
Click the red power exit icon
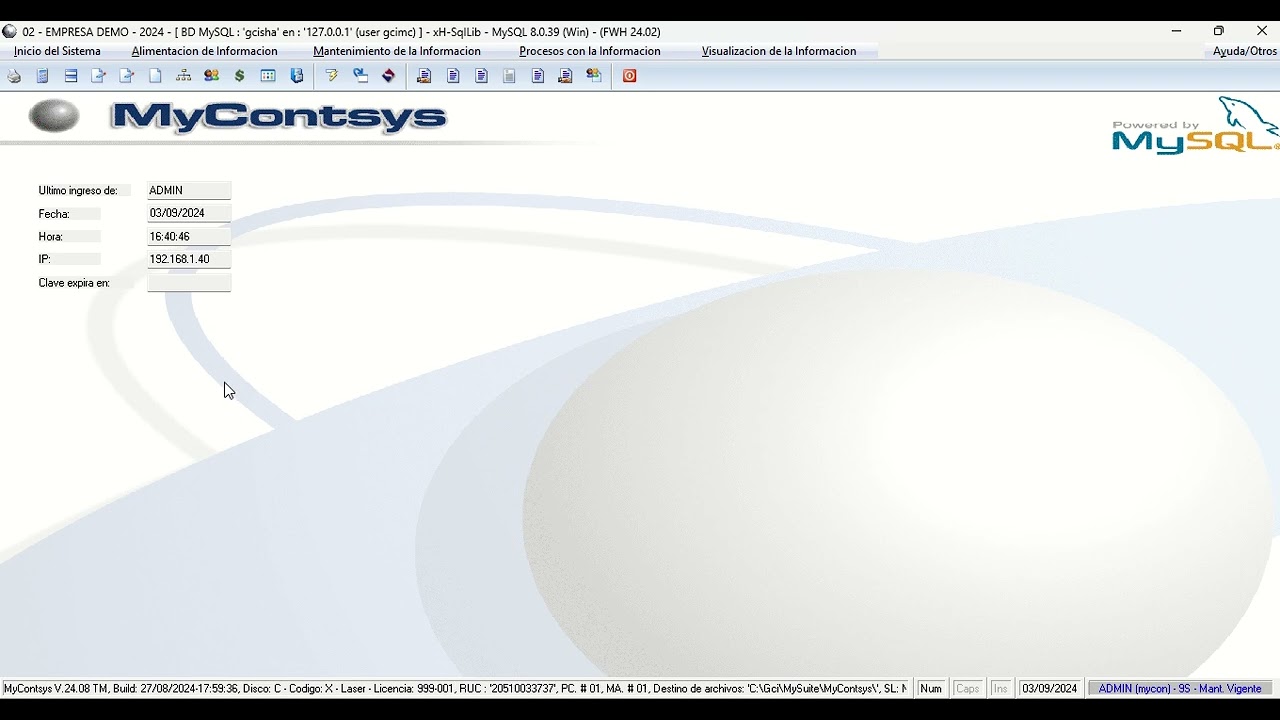tap(629, 76)
